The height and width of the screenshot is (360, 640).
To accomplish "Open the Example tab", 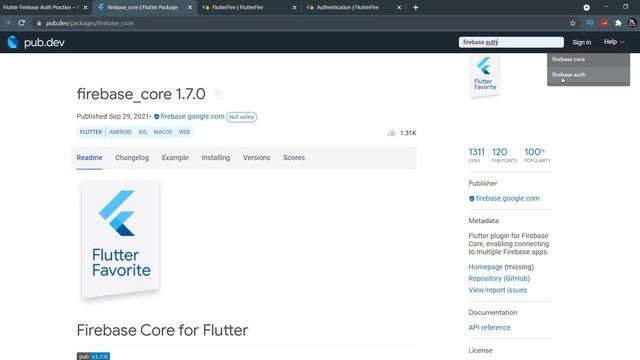I will point(175,158).
